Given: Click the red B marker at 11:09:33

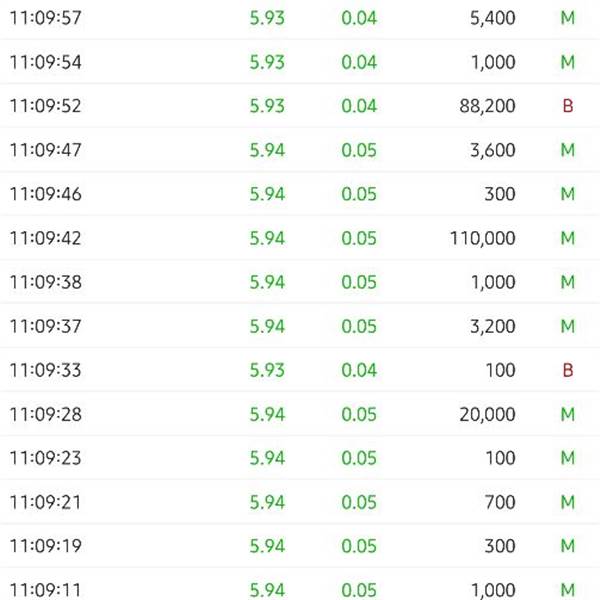Looking at the screenshot, I should [568, 370].
